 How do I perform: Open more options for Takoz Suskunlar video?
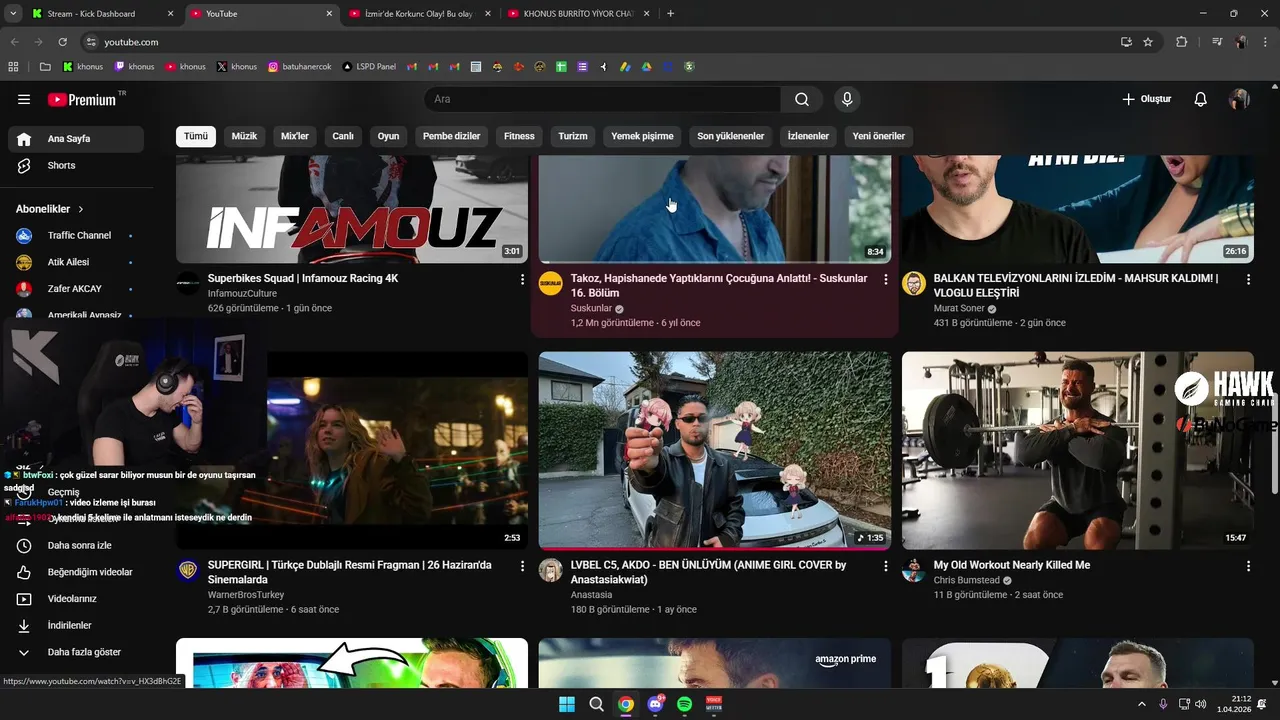click(x=885, y=280)
